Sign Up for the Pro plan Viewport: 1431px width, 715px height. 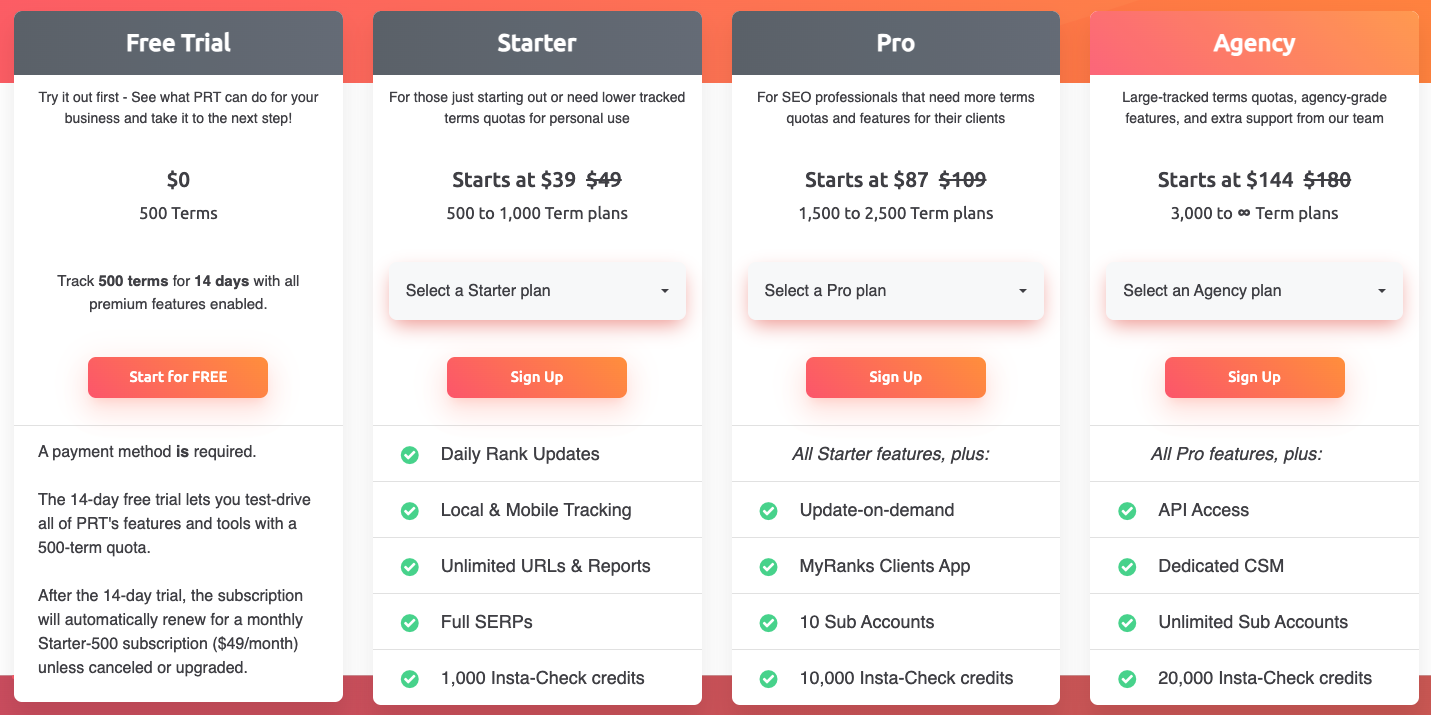click(896, 377)
